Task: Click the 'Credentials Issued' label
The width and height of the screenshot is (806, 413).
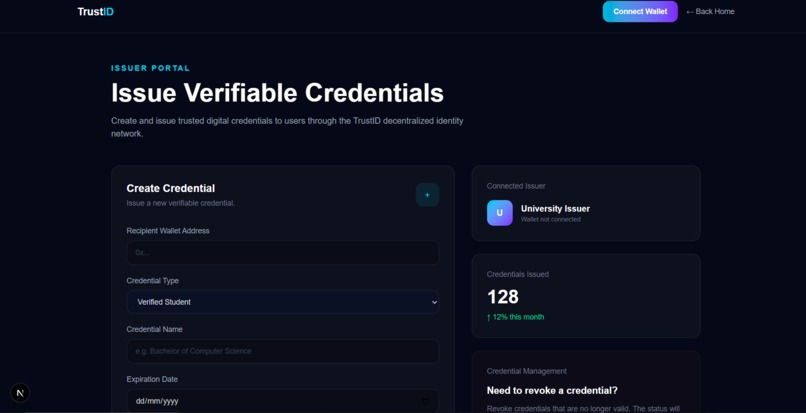Action: (x=518, y=274)
